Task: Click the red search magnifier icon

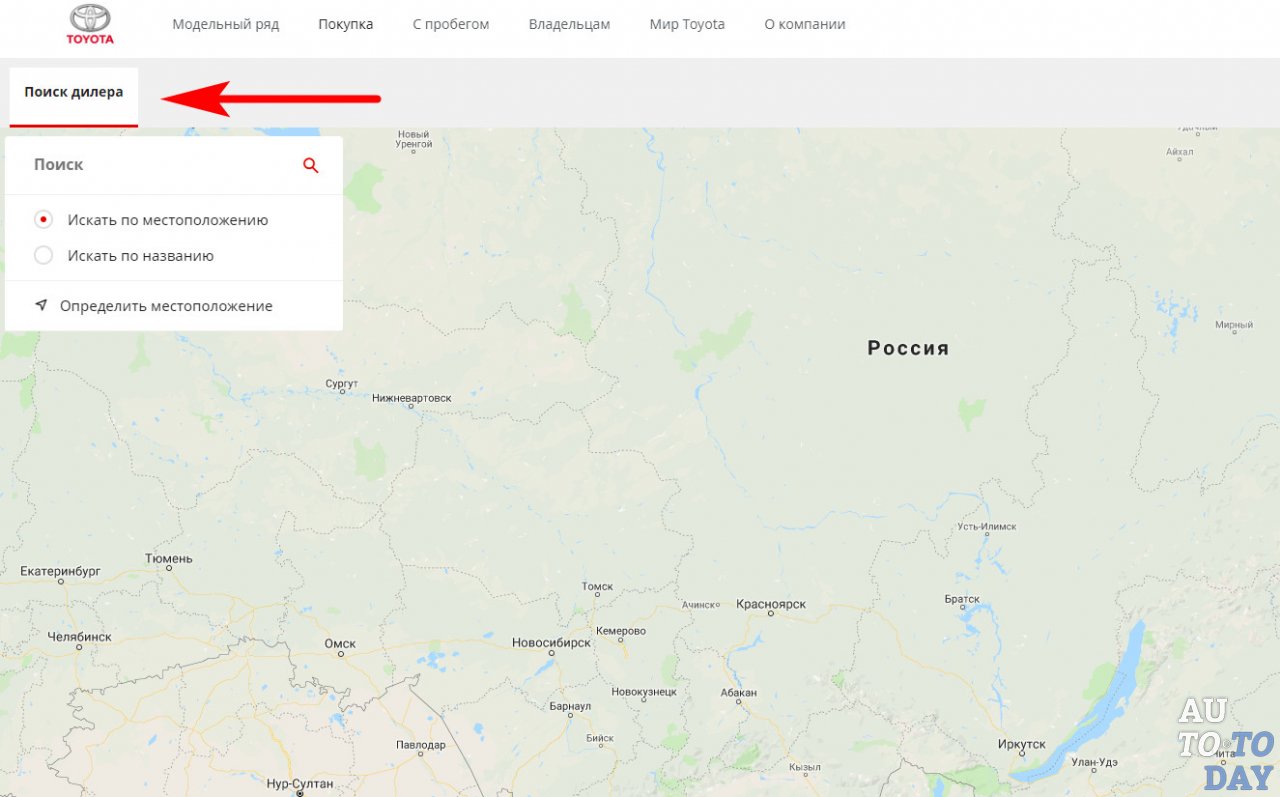Action: [310, 166]
